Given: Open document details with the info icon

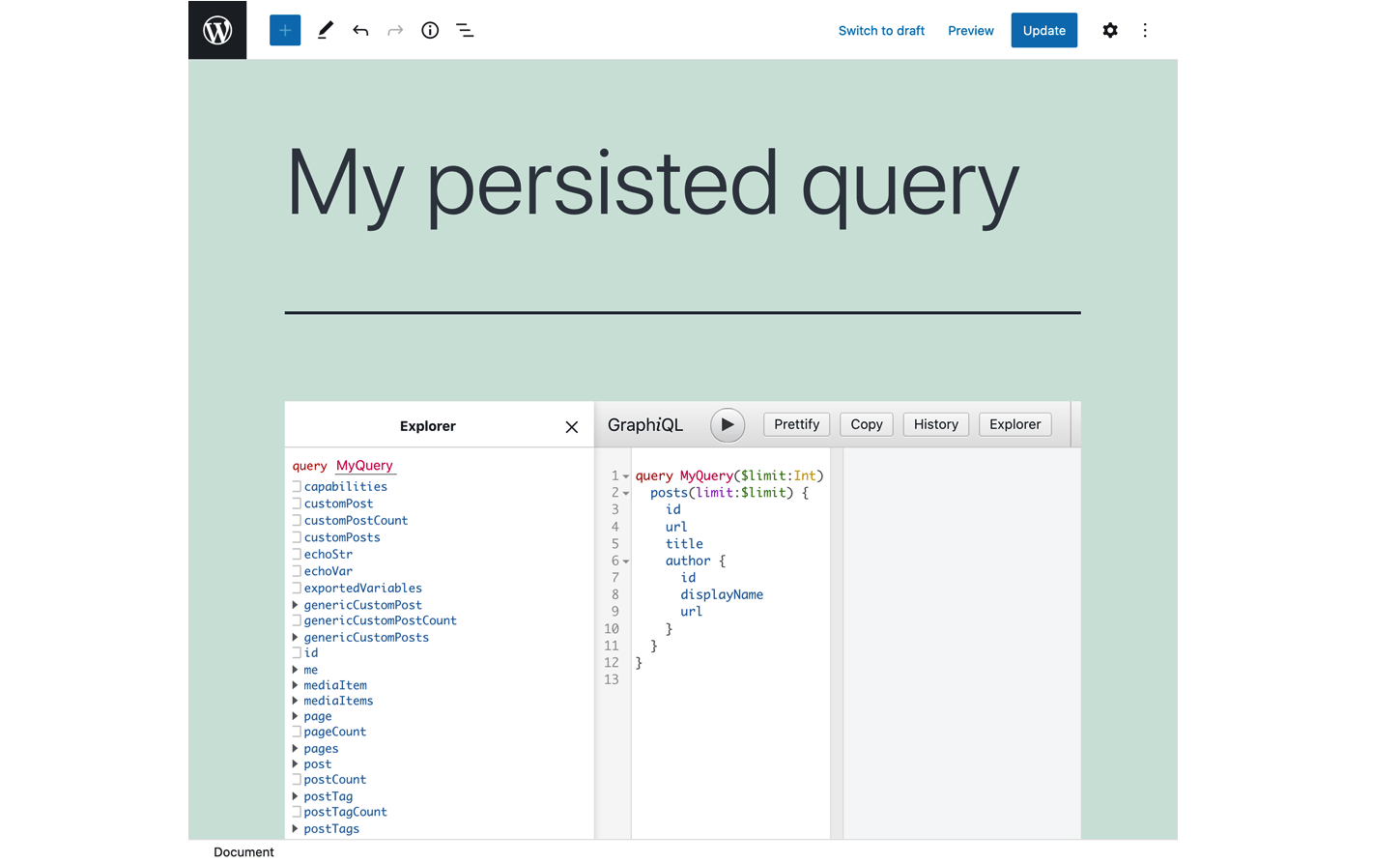Looking at the screenshot, I should (429, 30).
